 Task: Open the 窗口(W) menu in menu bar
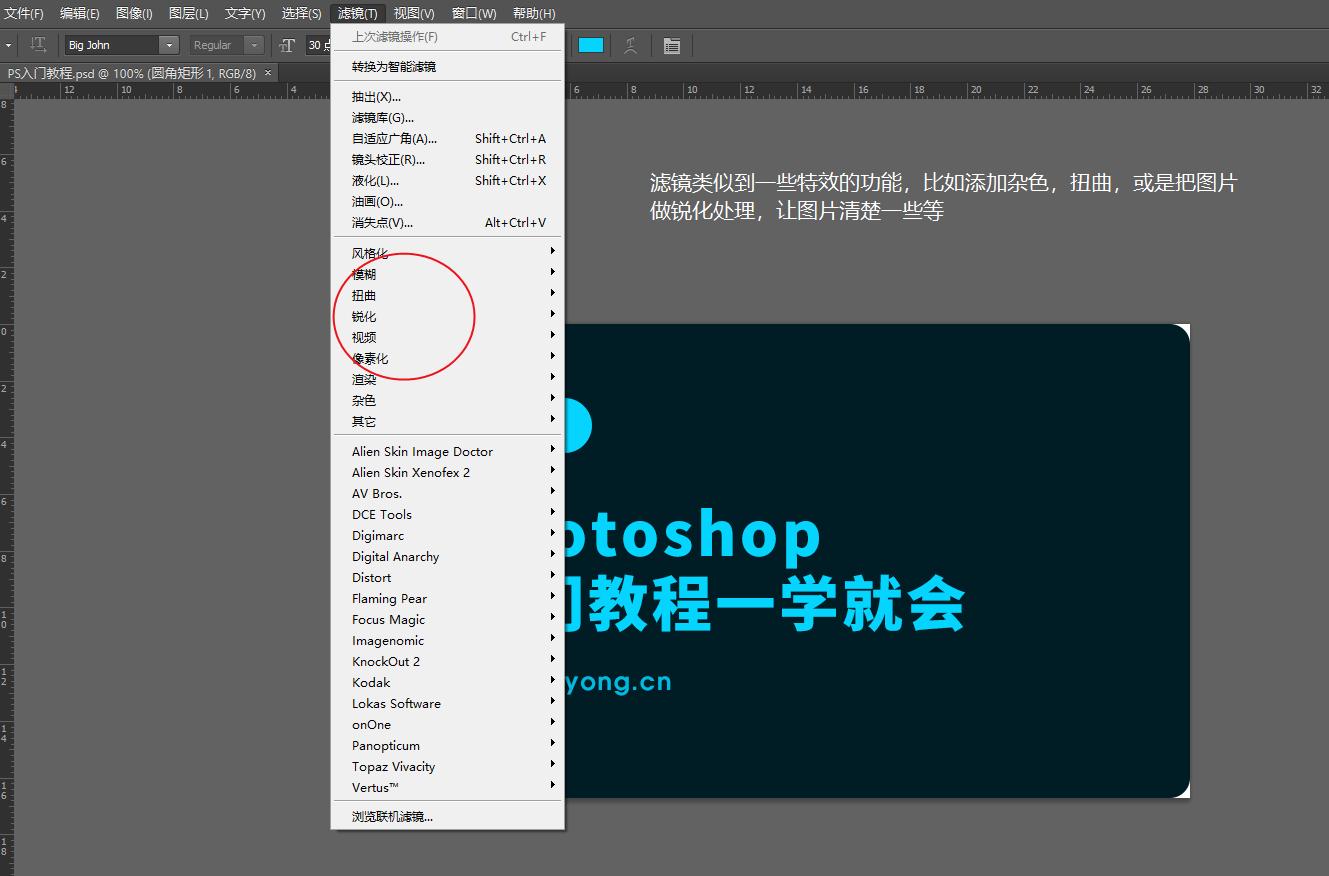click(473, 13)
